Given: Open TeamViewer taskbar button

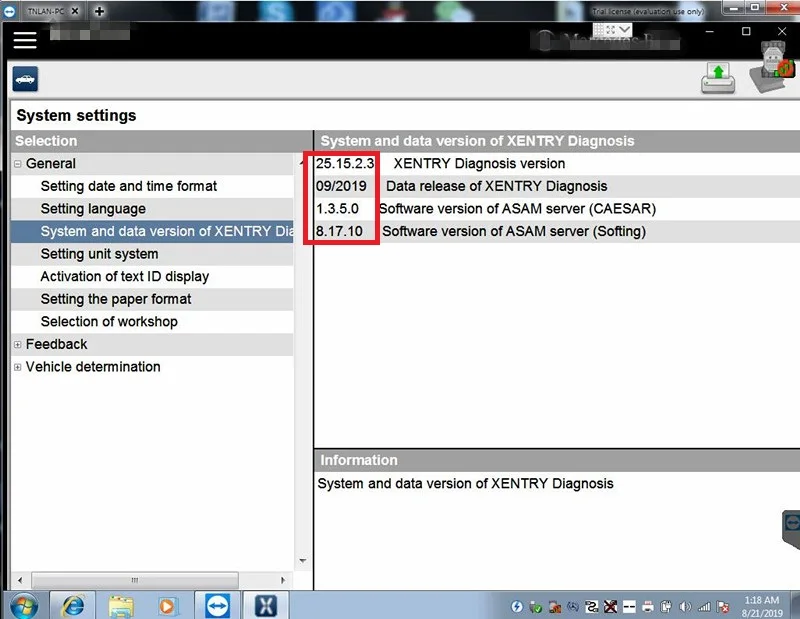Looking at the screenshot, I should point(218,606).
